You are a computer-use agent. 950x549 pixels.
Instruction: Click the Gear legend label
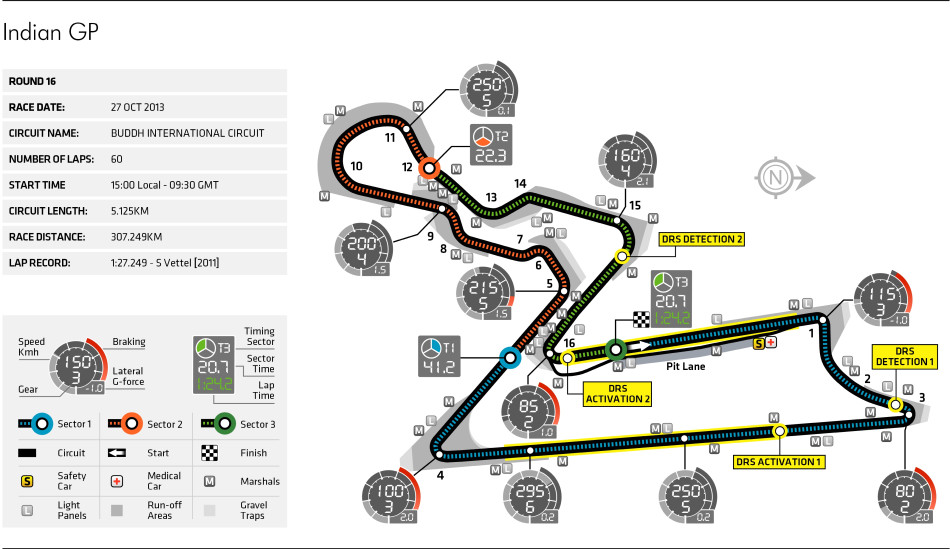pyautogui.click(x=28, y=390)
